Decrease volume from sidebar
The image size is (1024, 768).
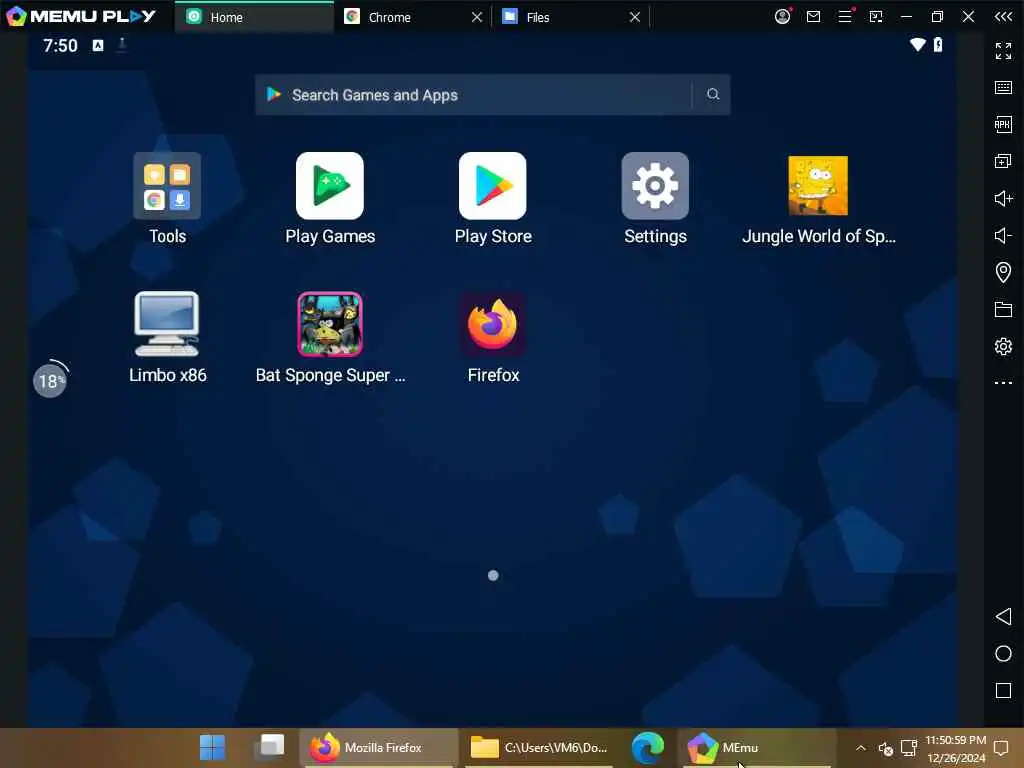point(1003,235)
